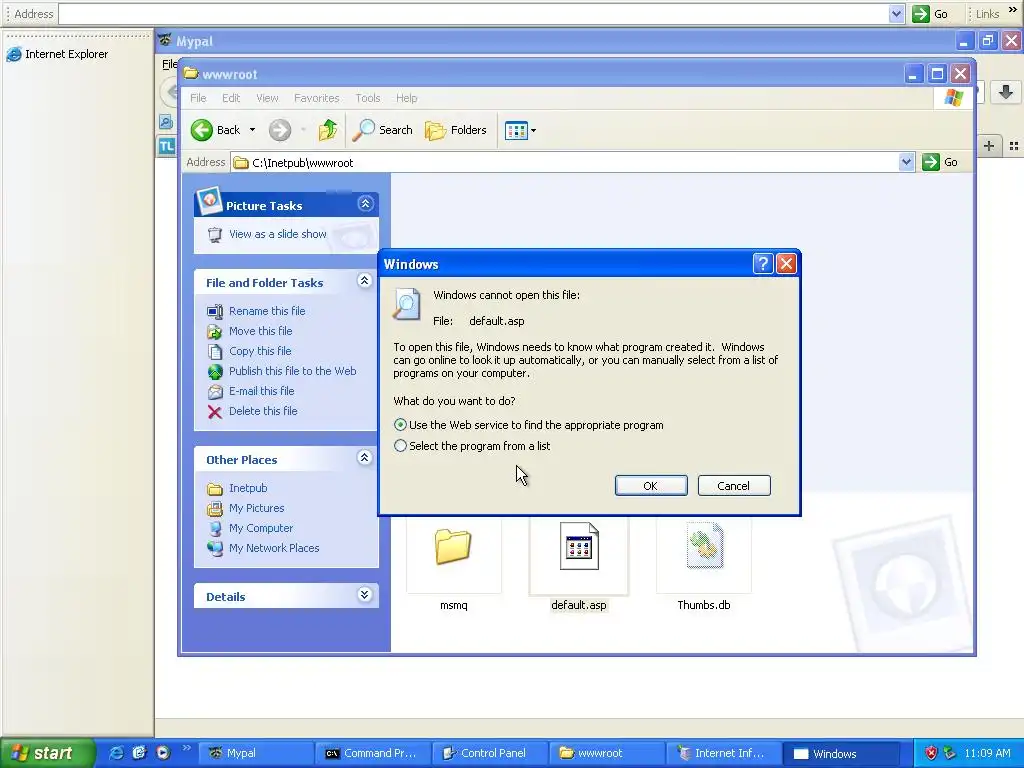
Task: Click 'Publish this file to the Web'
Action: 293,371
